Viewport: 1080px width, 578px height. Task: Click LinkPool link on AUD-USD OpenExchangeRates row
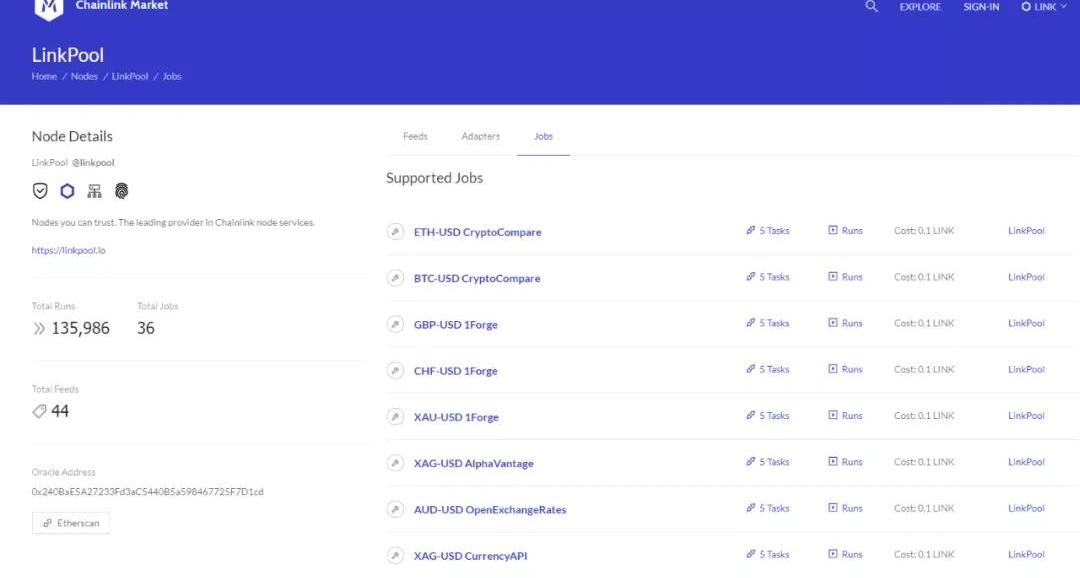[1026, 508]
